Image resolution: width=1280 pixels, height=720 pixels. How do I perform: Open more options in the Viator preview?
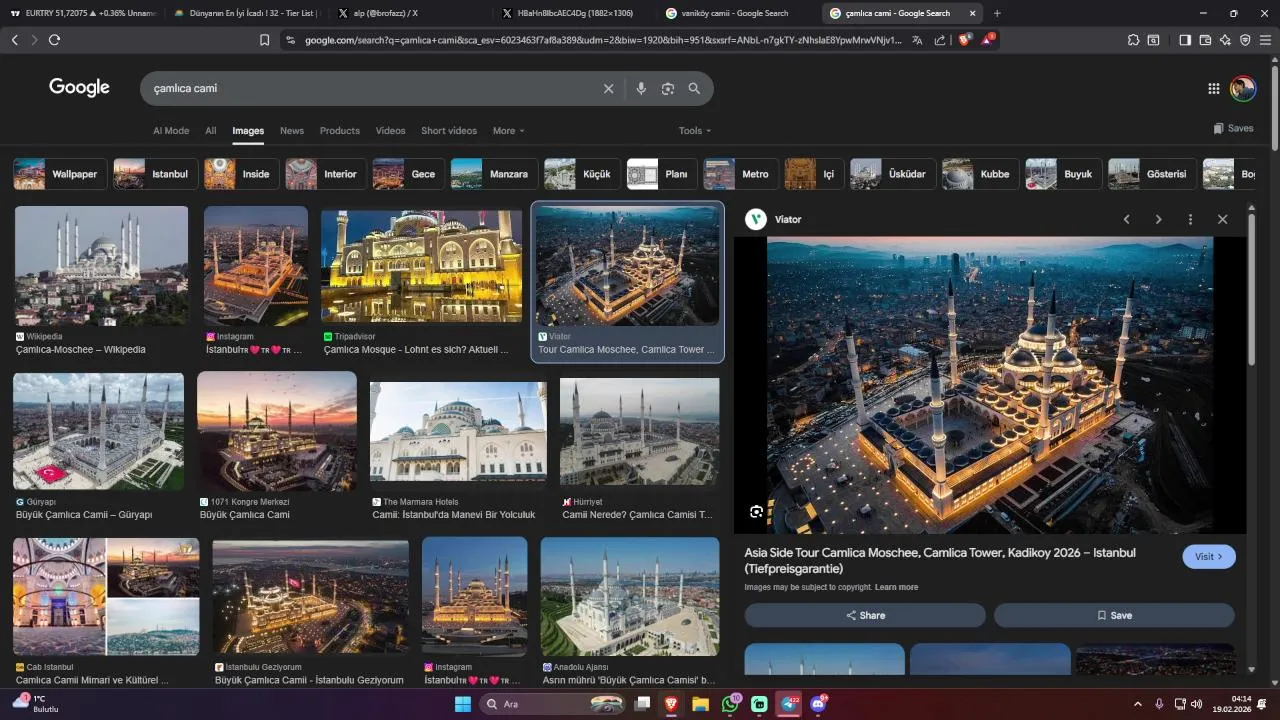(1190, 219)
